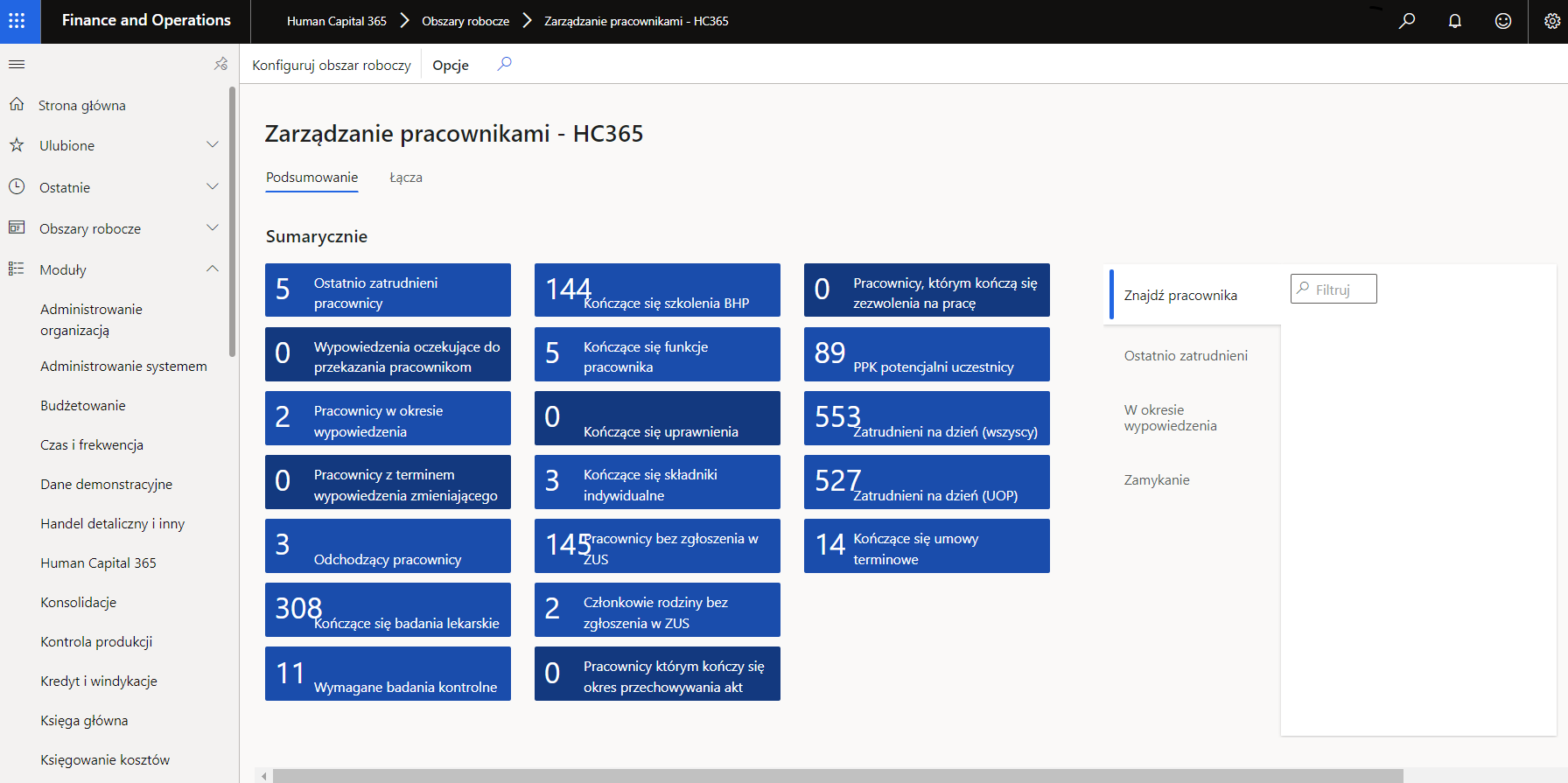
Task: Open the Wymagane badania kontrolne tile
Action: [x=388, y=674]
